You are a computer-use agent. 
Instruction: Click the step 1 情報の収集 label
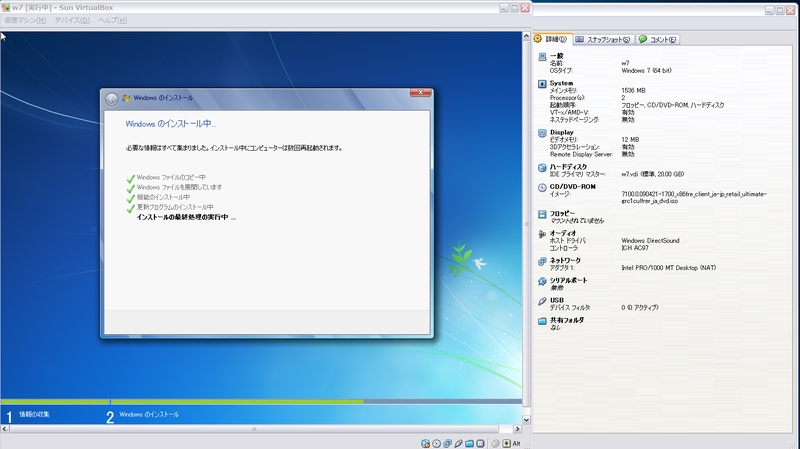point(34,415)
